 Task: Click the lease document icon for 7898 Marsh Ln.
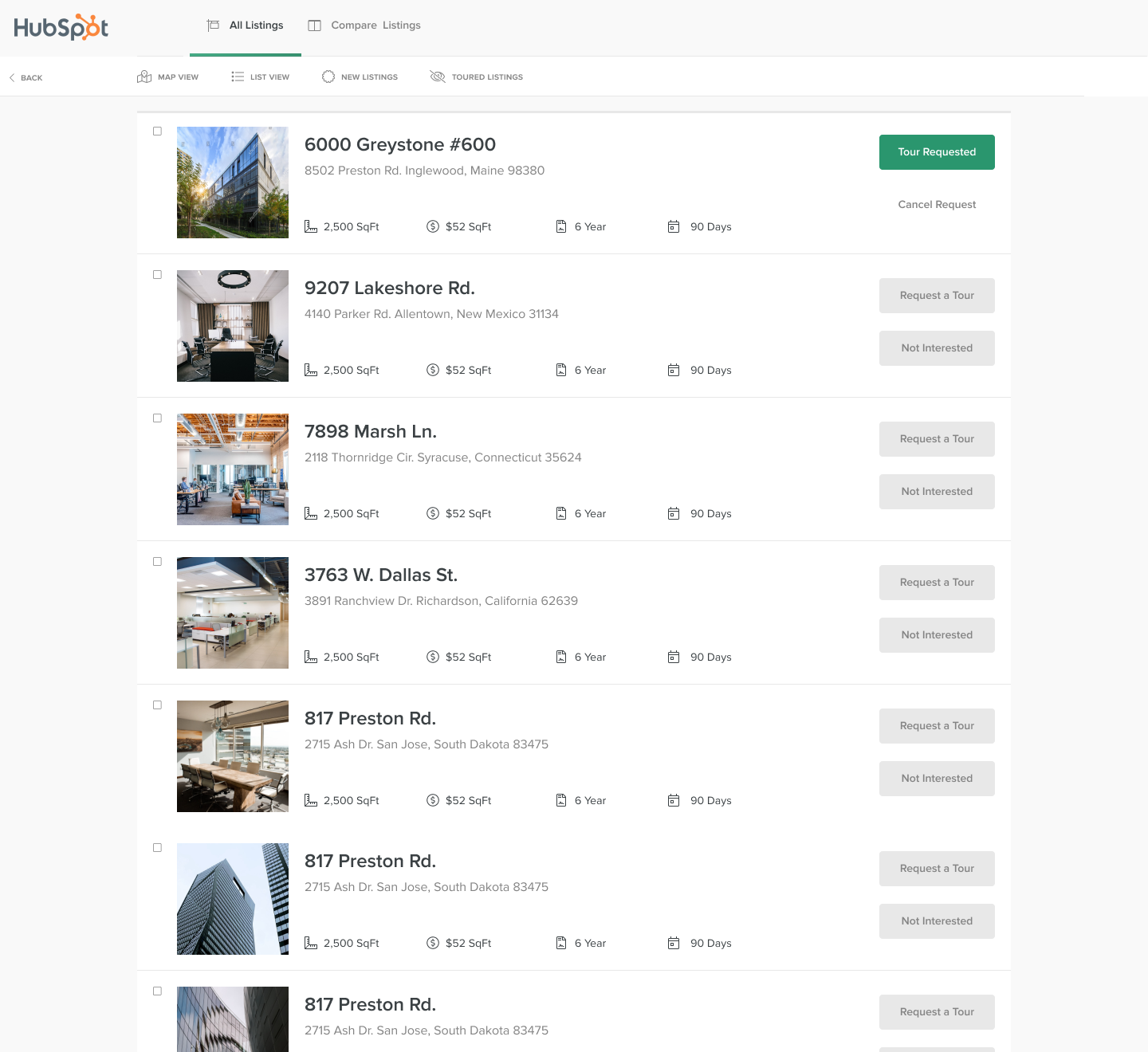(x=561, y=513)
